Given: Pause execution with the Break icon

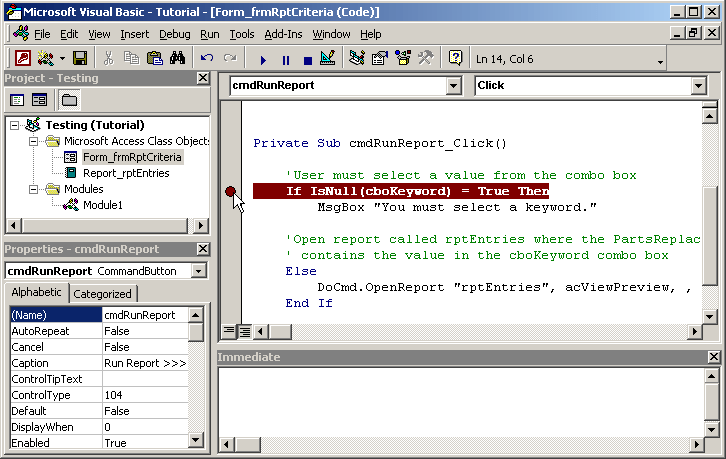Looking at the screenshot, I should click(x=286, y=60).
